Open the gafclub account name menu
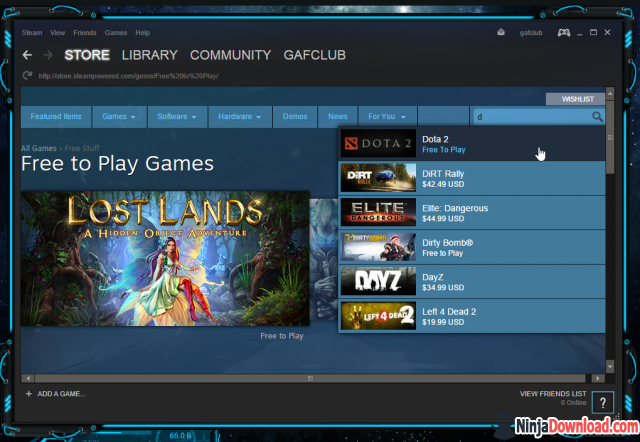Image resolution: width=640 pixels, height=442 pixels. 531,33
